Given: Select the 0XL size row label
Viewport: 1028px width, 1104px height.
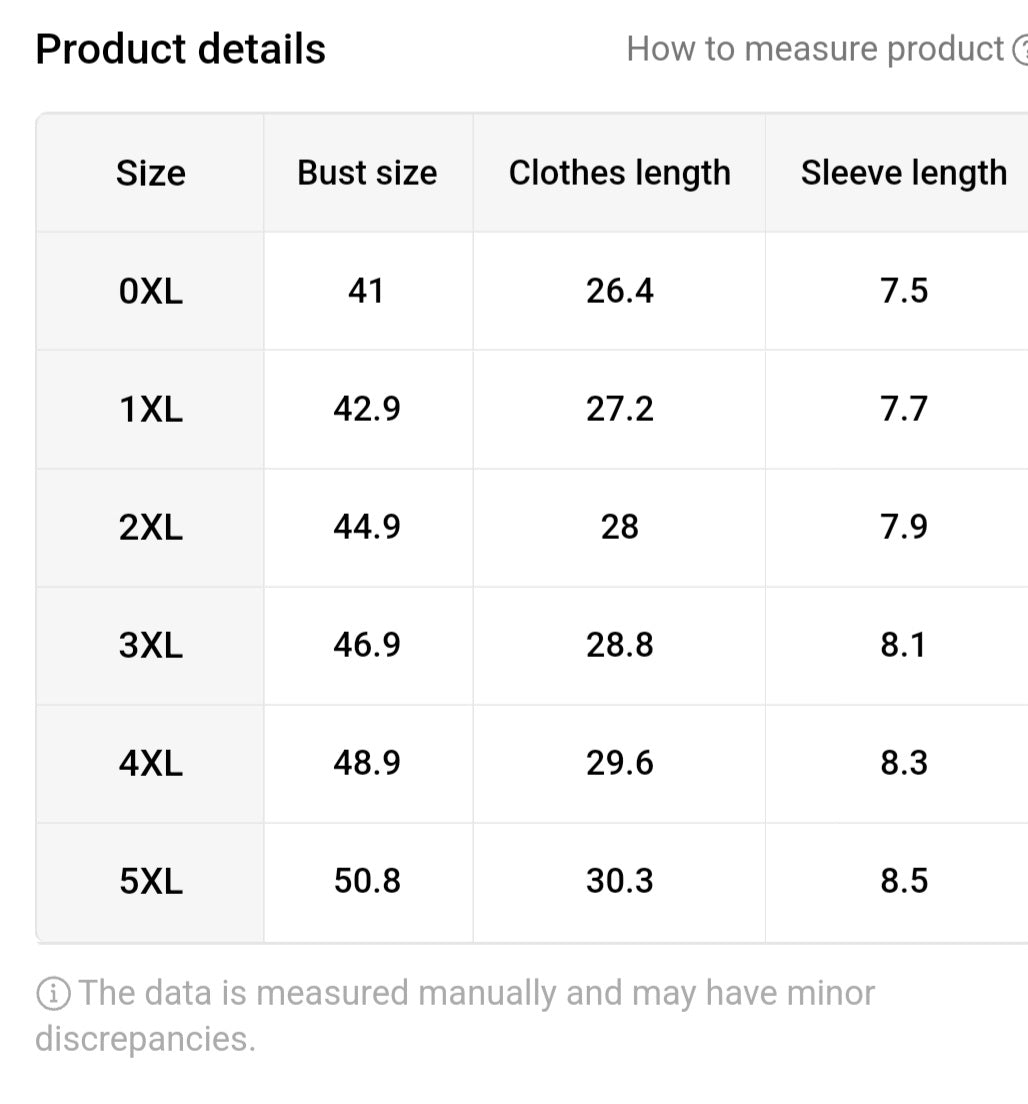Looking at the screenshot, I should pos(151,291).
